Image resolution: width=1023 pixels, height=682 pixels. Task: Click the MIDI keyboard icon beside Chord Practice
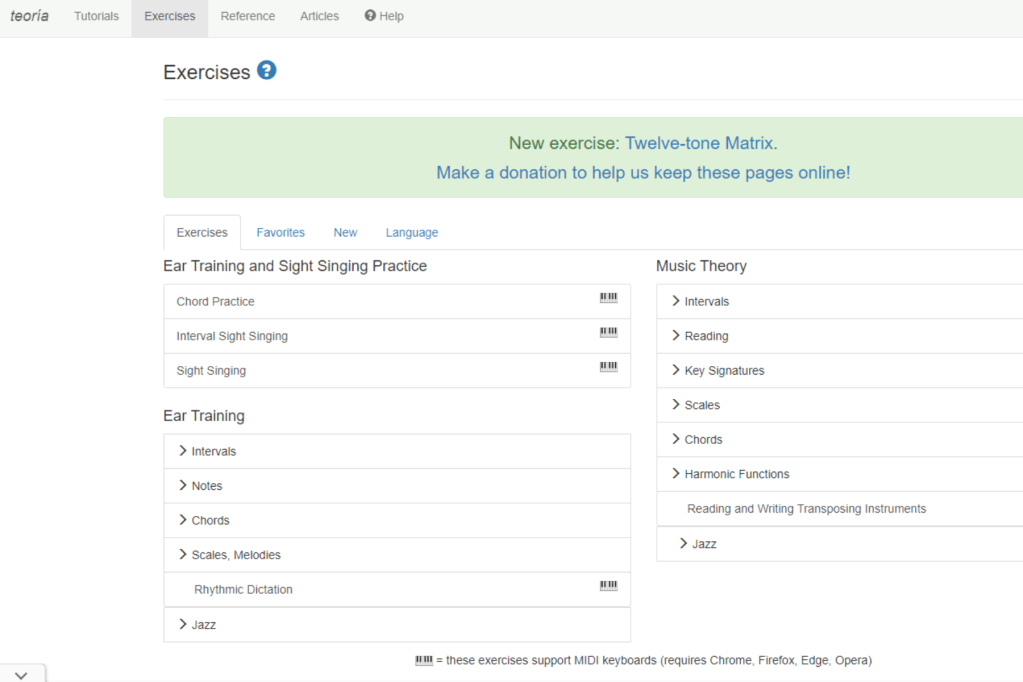pos(608,298)
